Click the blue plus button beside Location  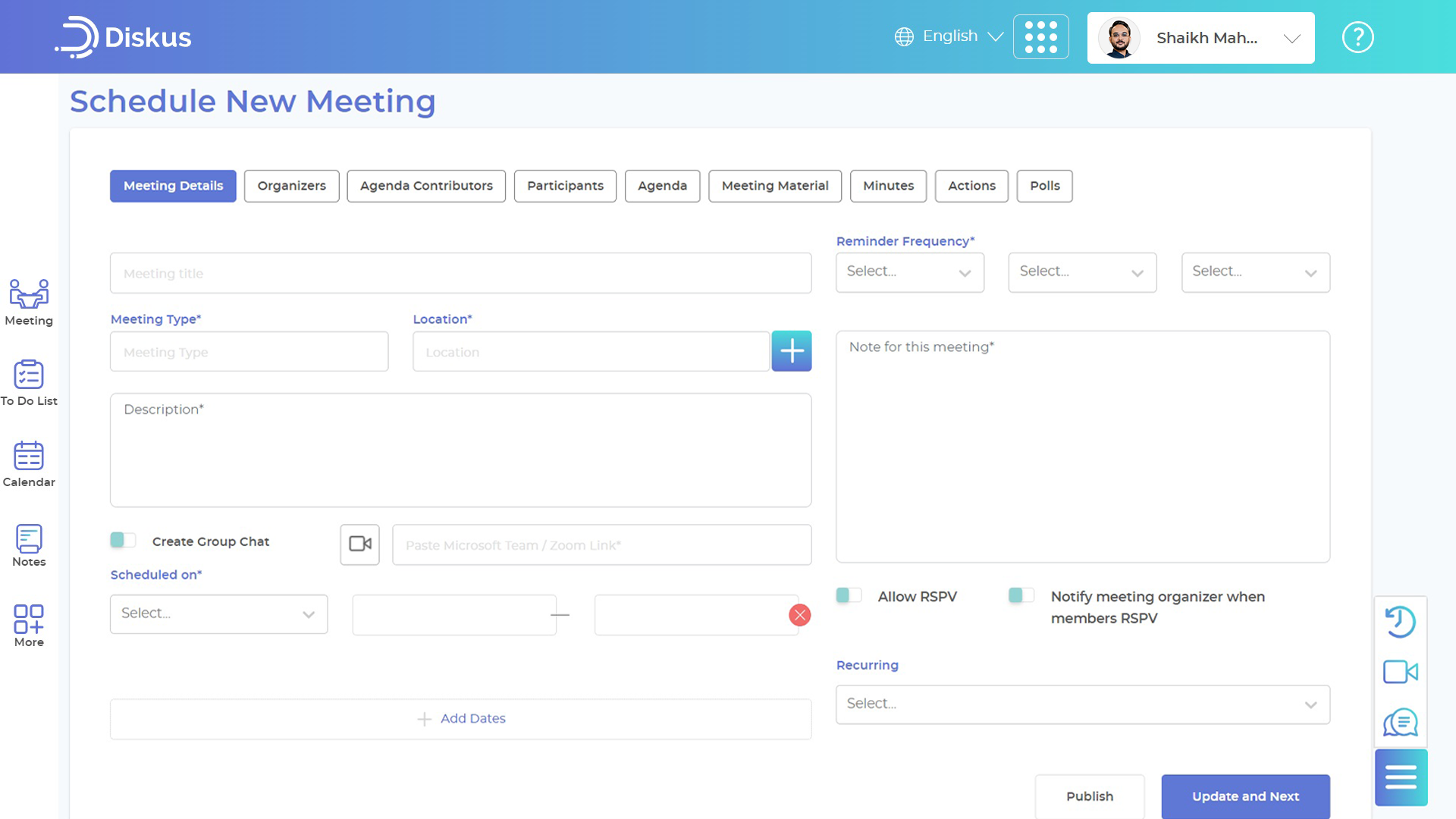coord(792,351)
